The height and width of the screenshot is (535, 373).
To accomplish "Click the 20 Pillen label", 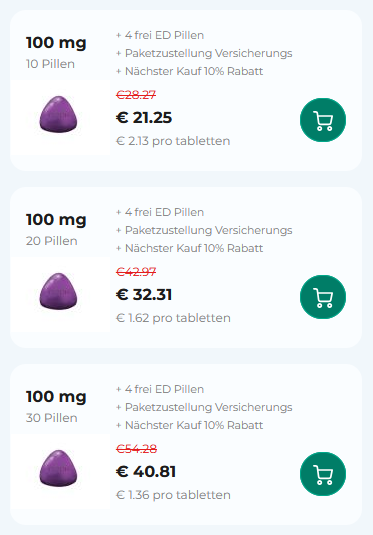I will [x=52, y=241].
